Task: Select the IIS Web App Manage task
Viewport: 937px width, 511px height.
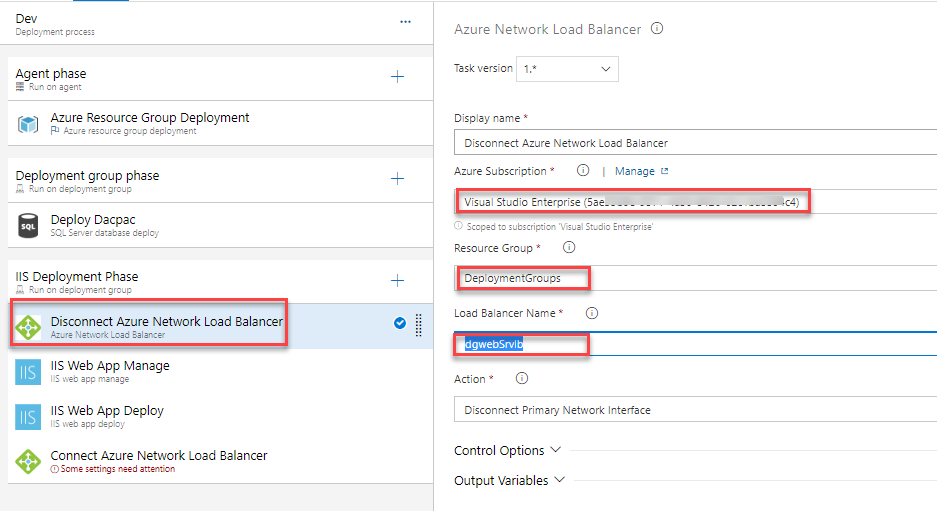Action: (x=221, y=371)
